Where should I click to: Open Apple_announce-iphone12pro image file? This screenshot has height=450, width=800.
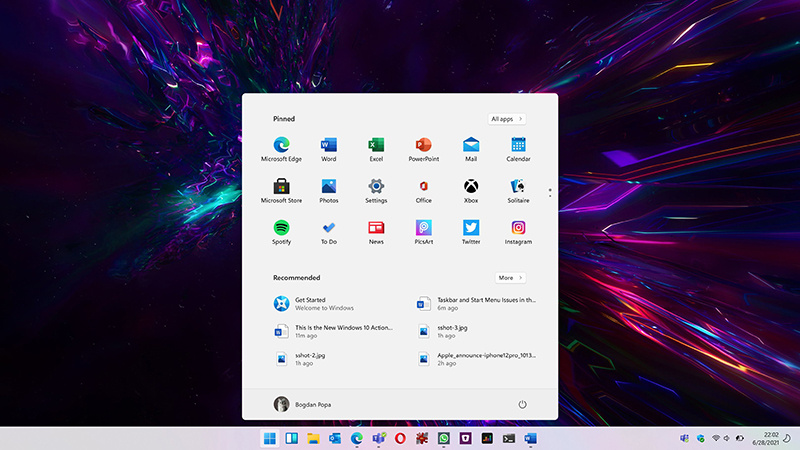coord(476,359)
